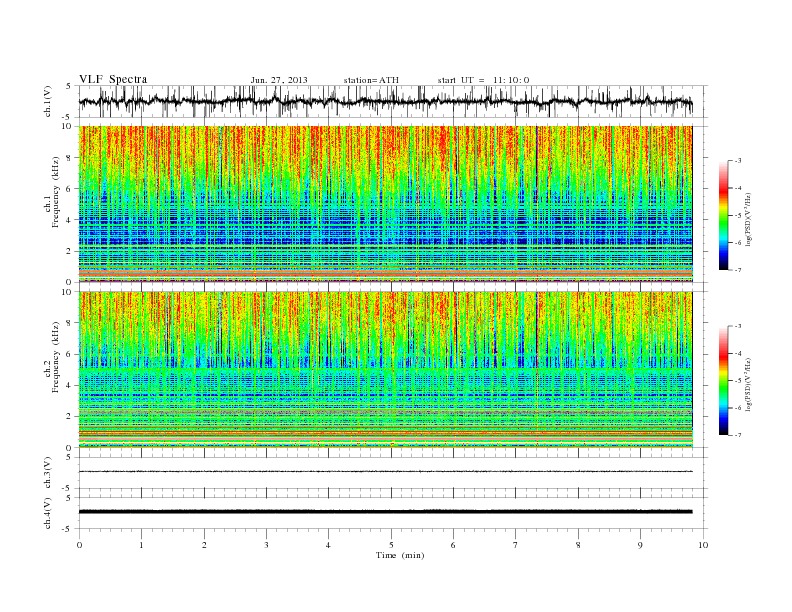Click the date 'Jun. 27, 2013'
The image size is (792, 612).
pos(279,80)
